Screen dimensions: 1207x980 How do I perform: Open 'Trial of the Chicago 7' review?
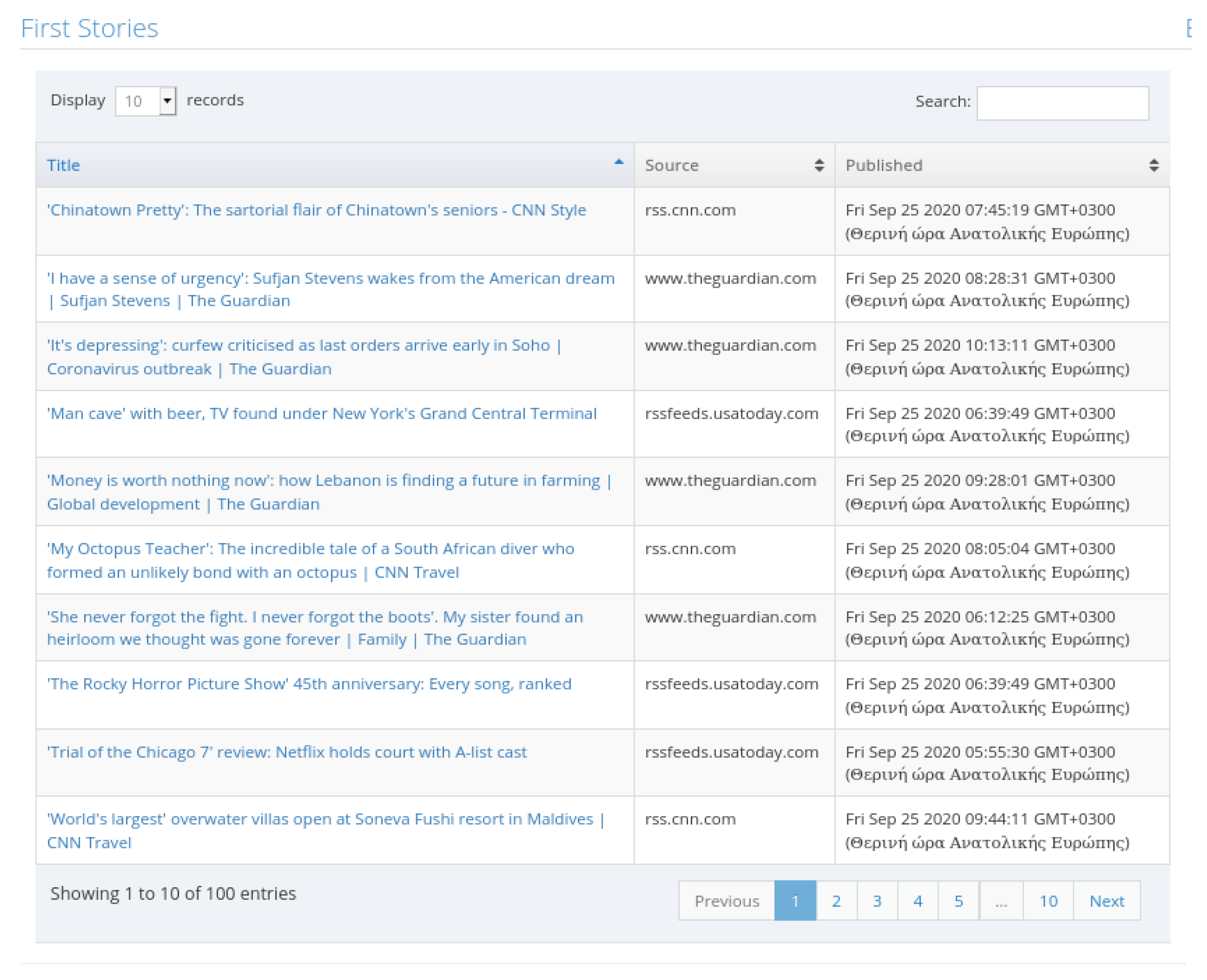(286, 752)
